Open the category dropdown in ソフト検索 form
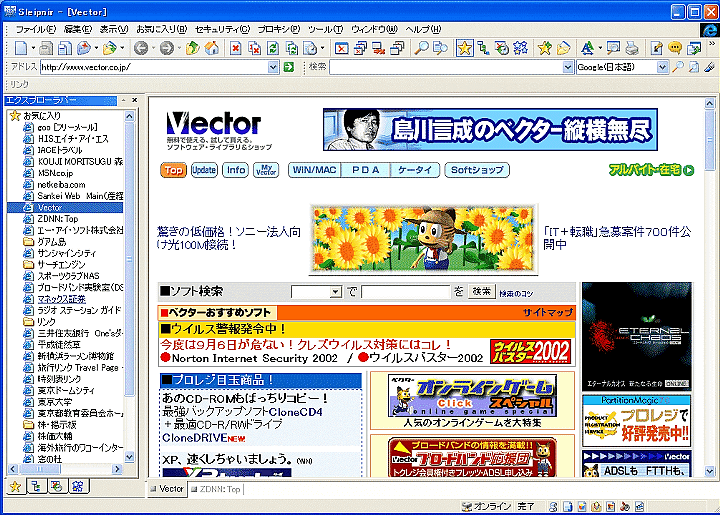 pos(337,292)
